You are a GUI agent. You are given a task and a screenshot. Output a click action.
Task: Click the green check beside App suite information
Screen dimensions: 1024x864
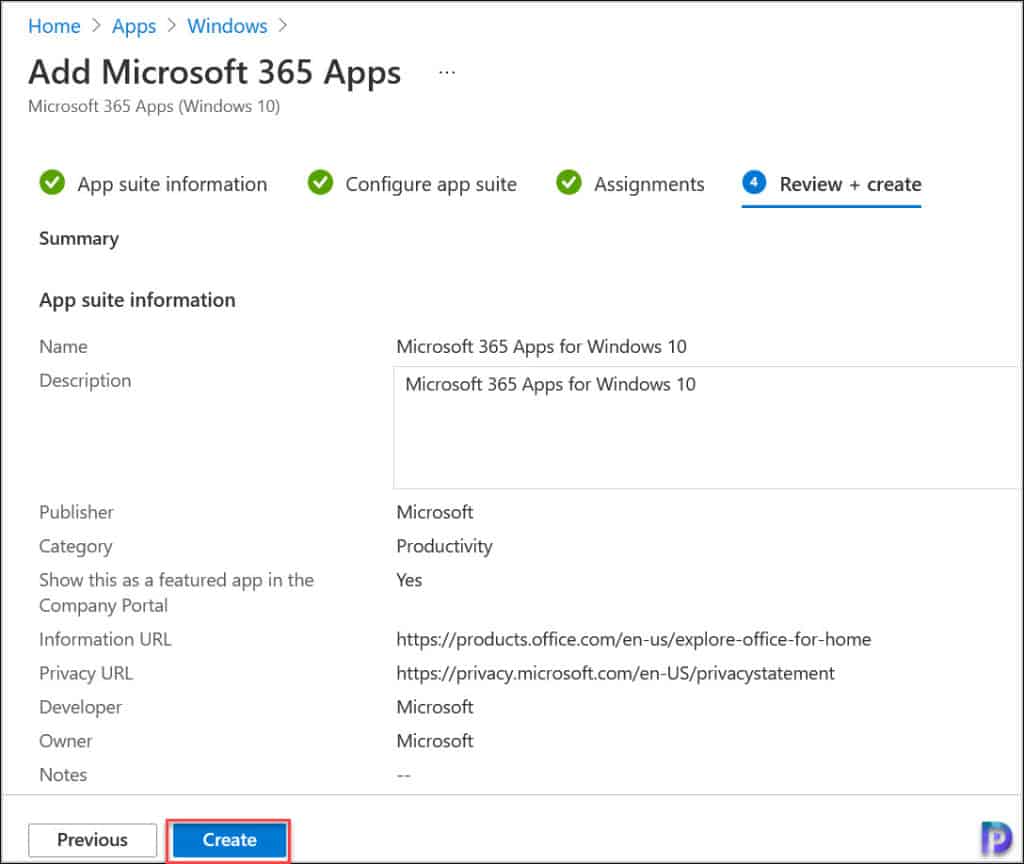click(52, 183)
